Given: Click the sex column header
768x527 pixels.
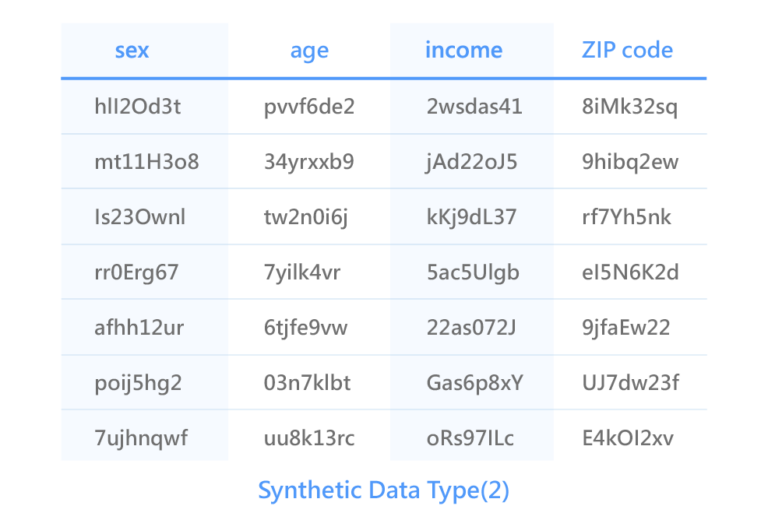Looking at the screenshot, I should tap(132, 50).
